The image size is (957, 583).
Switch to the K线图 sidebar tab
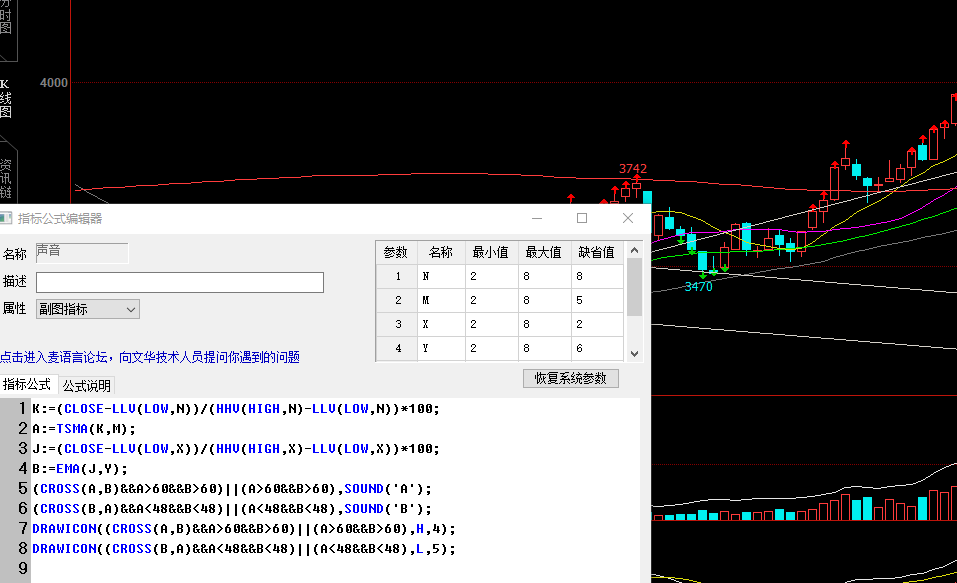pyautogui.click(x=6, y=98)
